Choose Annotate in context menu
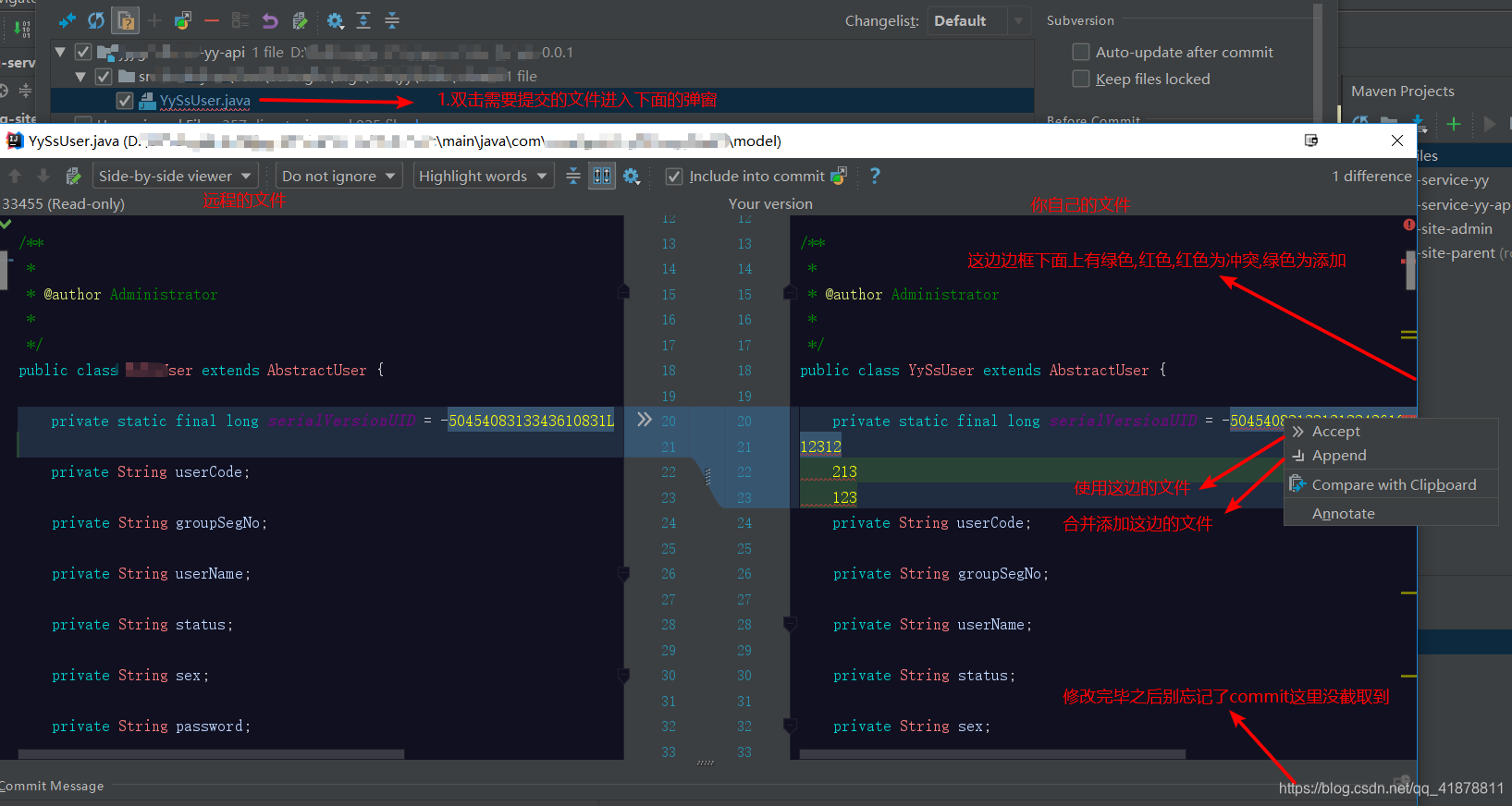Image resolution: width=1512 pixels, height=806 pixels. coord(1391,513)
